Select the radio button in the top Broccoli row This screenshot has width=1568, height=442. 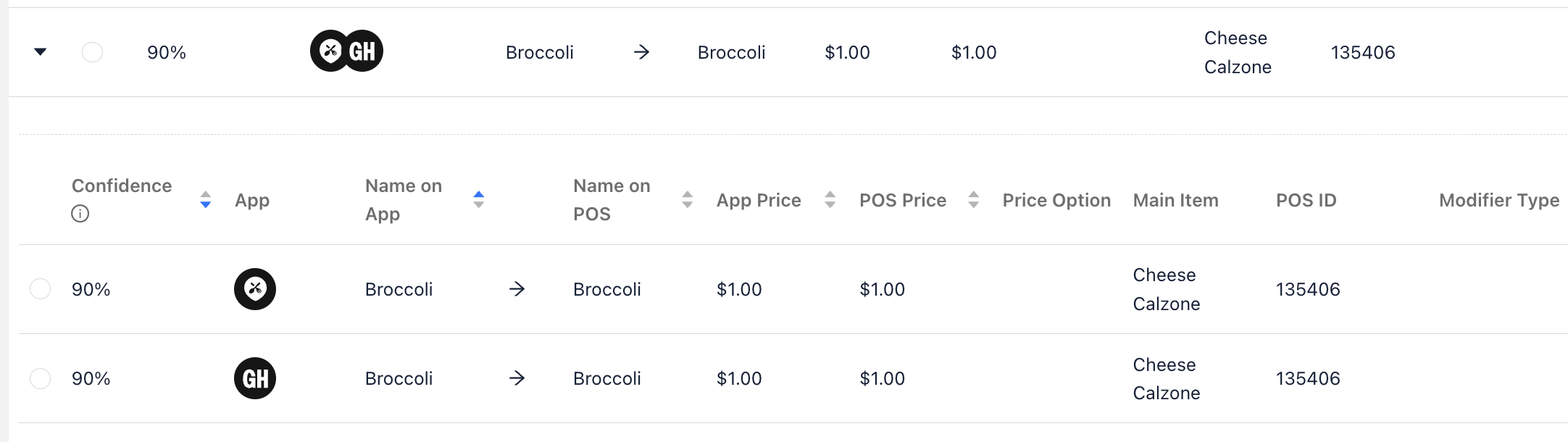pos(92,52)
